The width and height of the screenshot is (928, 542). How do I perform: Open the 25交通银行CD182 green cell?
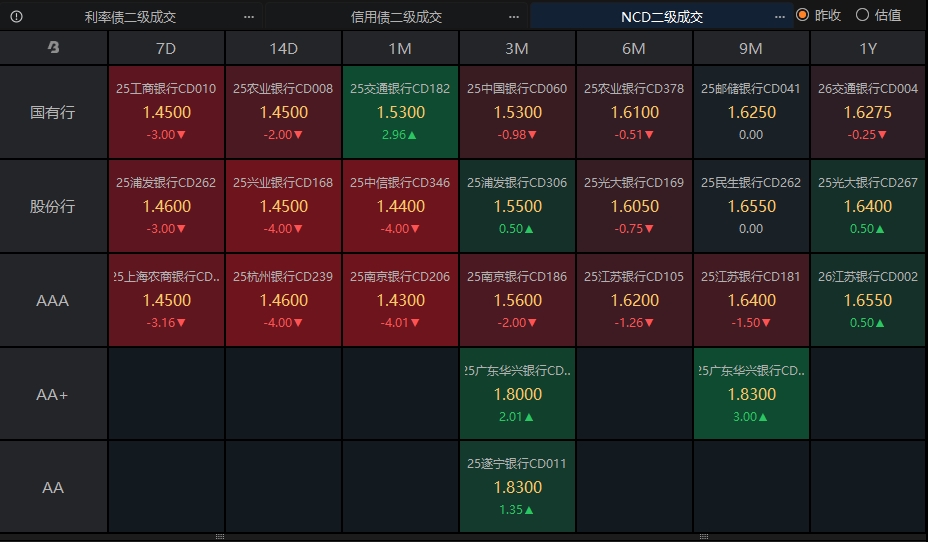400,112
